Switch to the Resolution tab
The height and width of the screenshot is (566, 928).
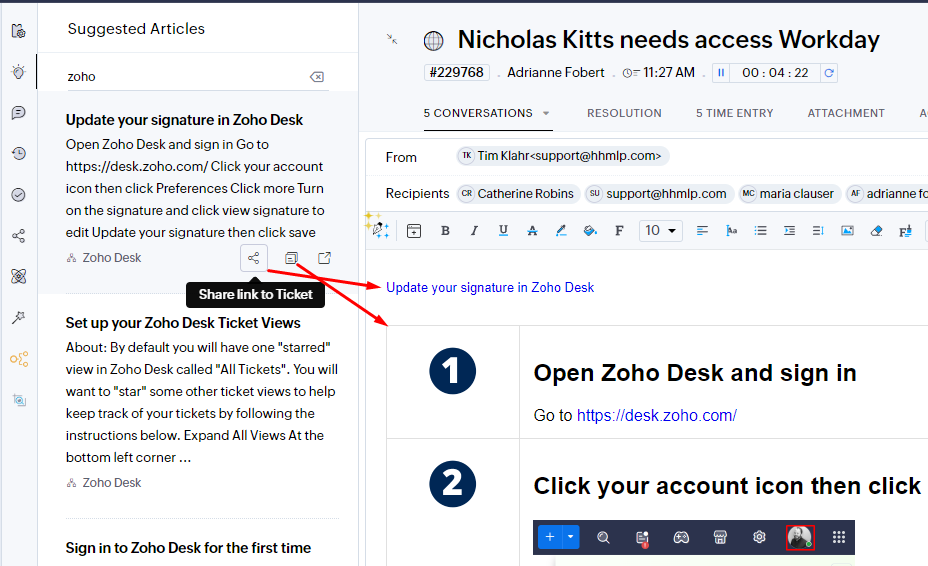[x=624, y=113]
